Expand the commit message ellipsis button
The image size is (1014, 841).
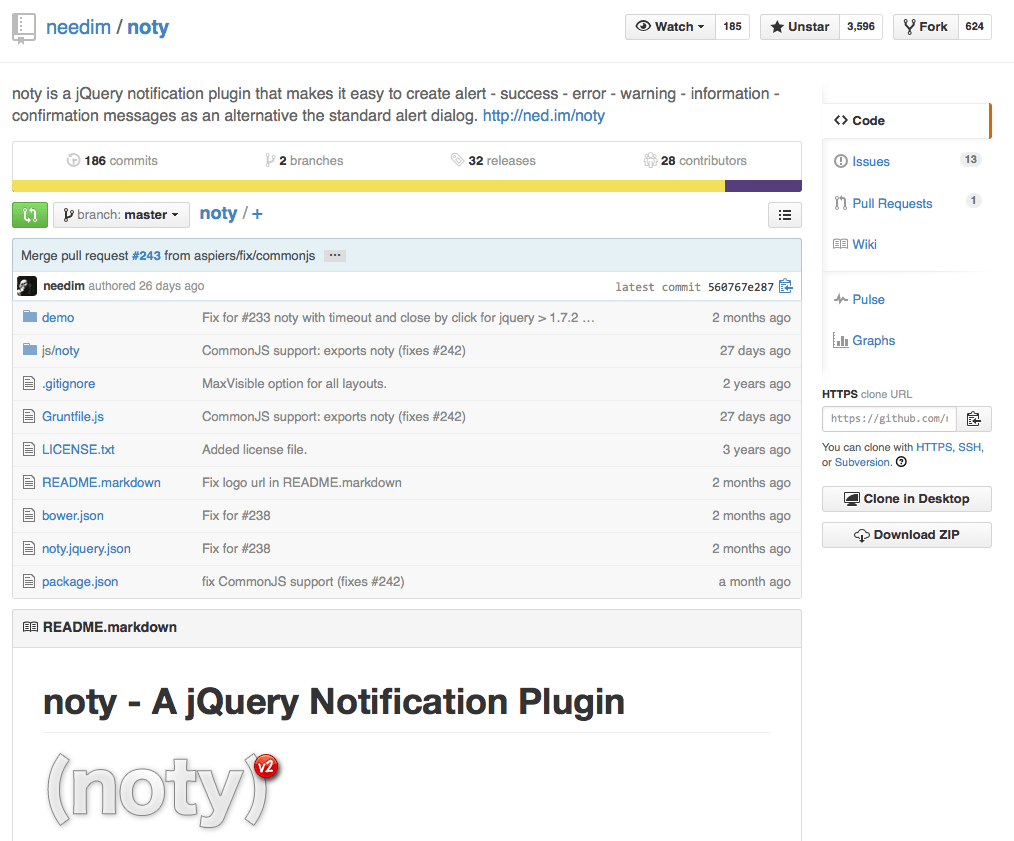click(x=335, y=256)
